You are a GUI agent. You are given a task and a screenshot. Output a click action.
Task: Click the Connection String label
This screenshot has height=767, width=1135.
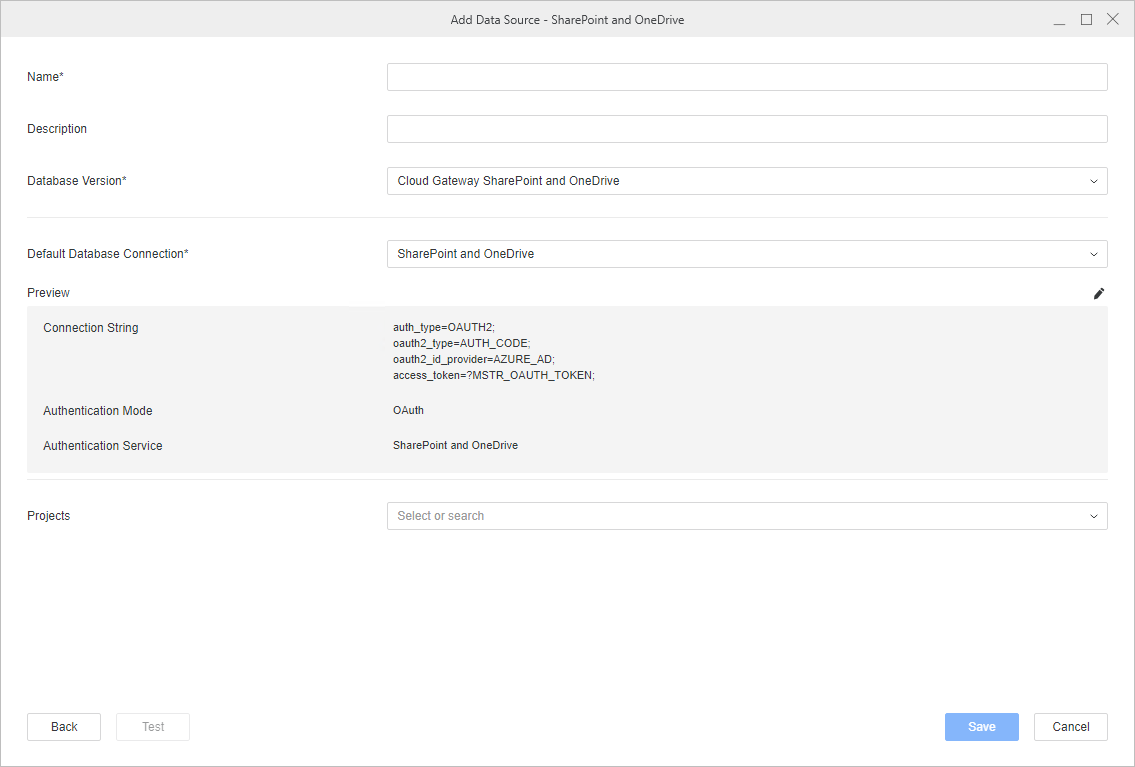[x=91, y=328]
